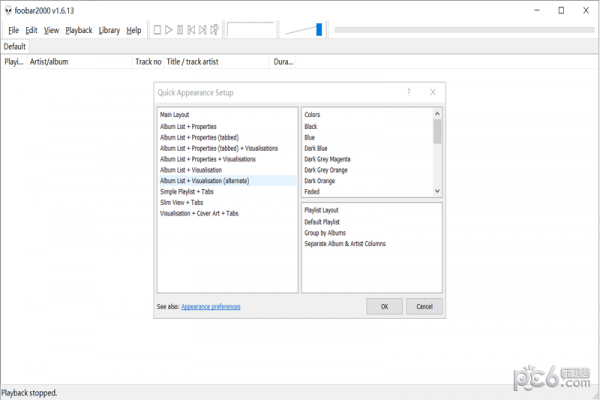This screenshot has width=600, height=400.
Task: Confirm the dialog with OK
Action: [385, 307]
